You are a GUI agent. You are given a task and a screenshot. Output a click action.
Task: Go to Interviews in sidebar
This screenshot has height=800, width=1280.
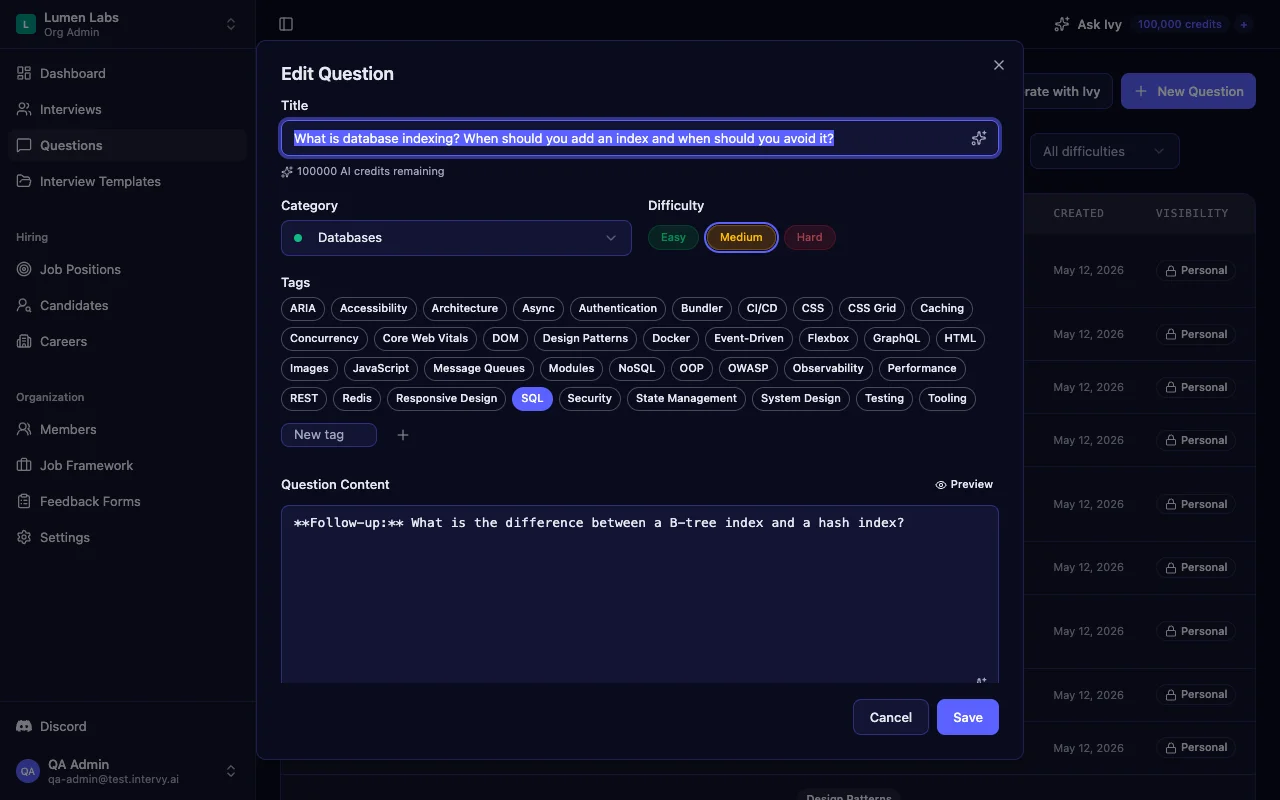[x=127, y=109]
